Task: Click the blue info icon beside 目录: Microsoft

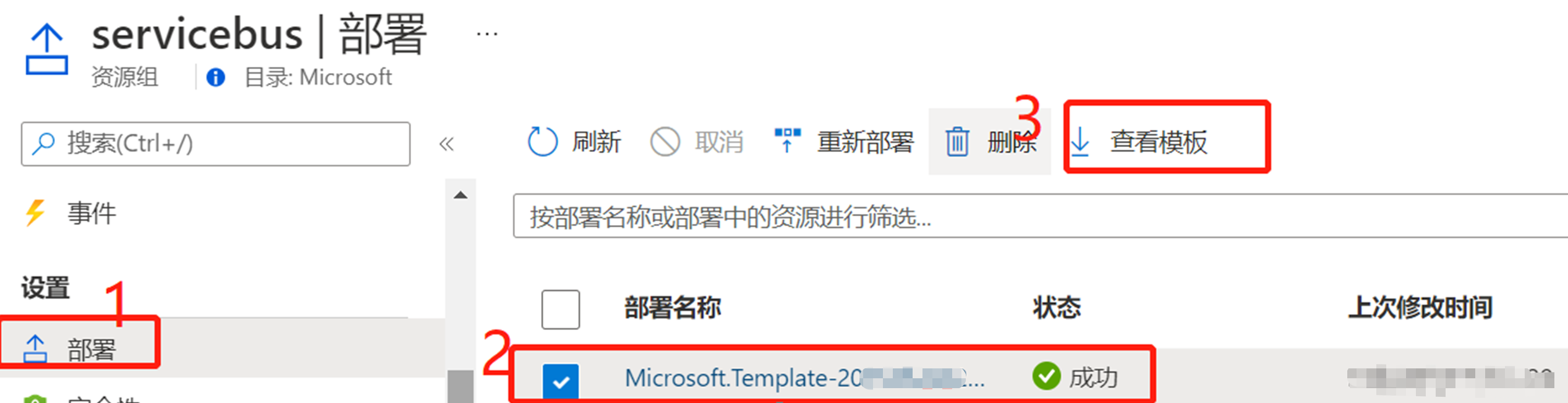Action: pyautogui.click(x=215, y=77)
